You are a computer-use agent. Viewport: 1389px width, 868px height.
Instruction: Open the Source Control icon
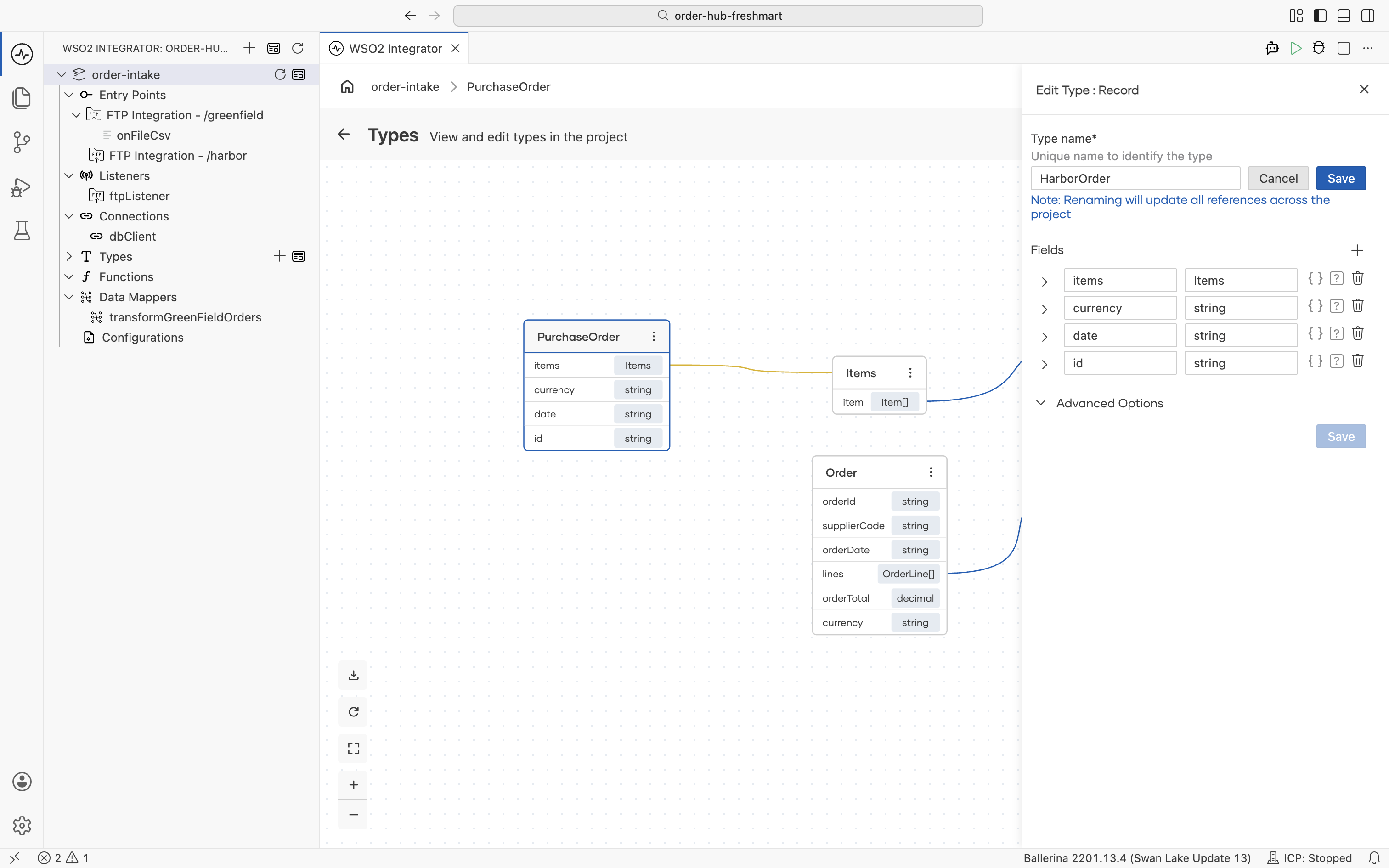coord(22,142)
